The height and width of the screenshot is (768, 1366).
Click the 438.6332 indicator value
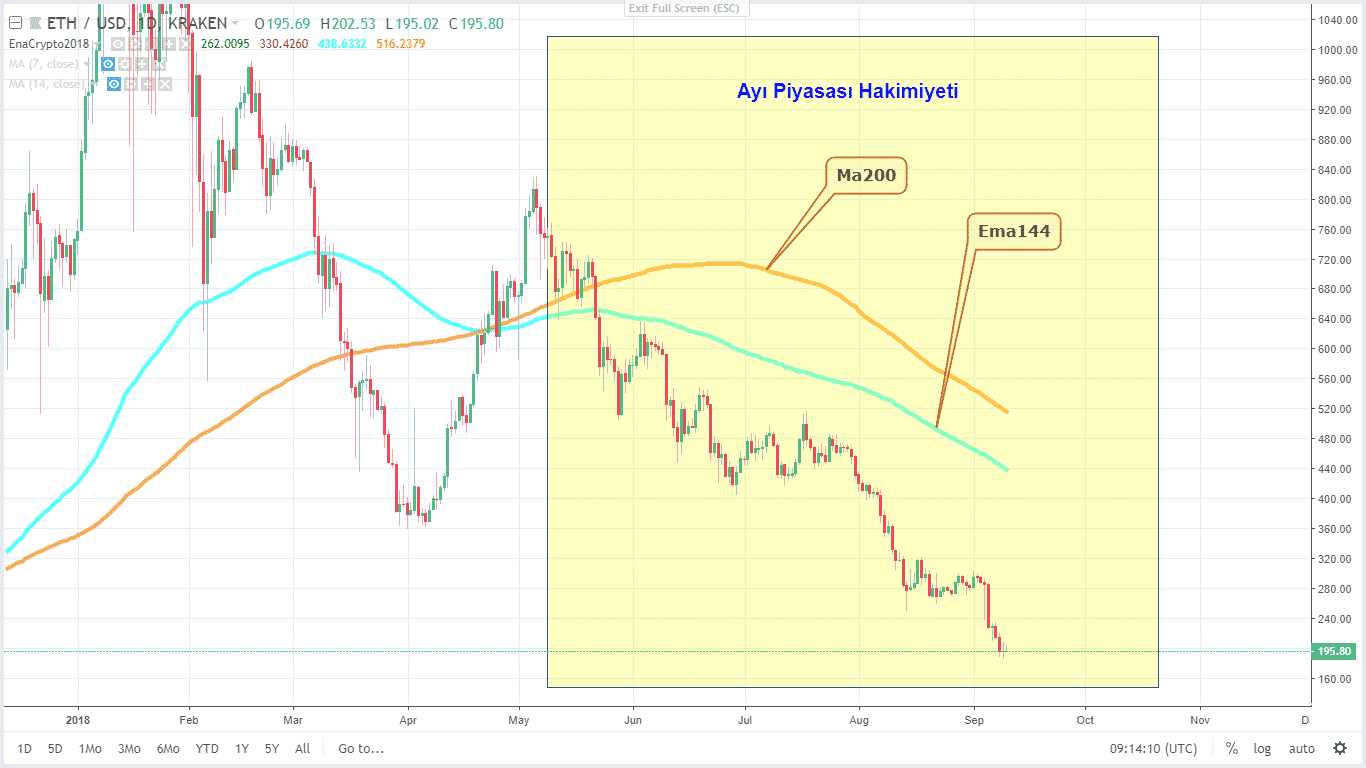click(x=342, y=44)
